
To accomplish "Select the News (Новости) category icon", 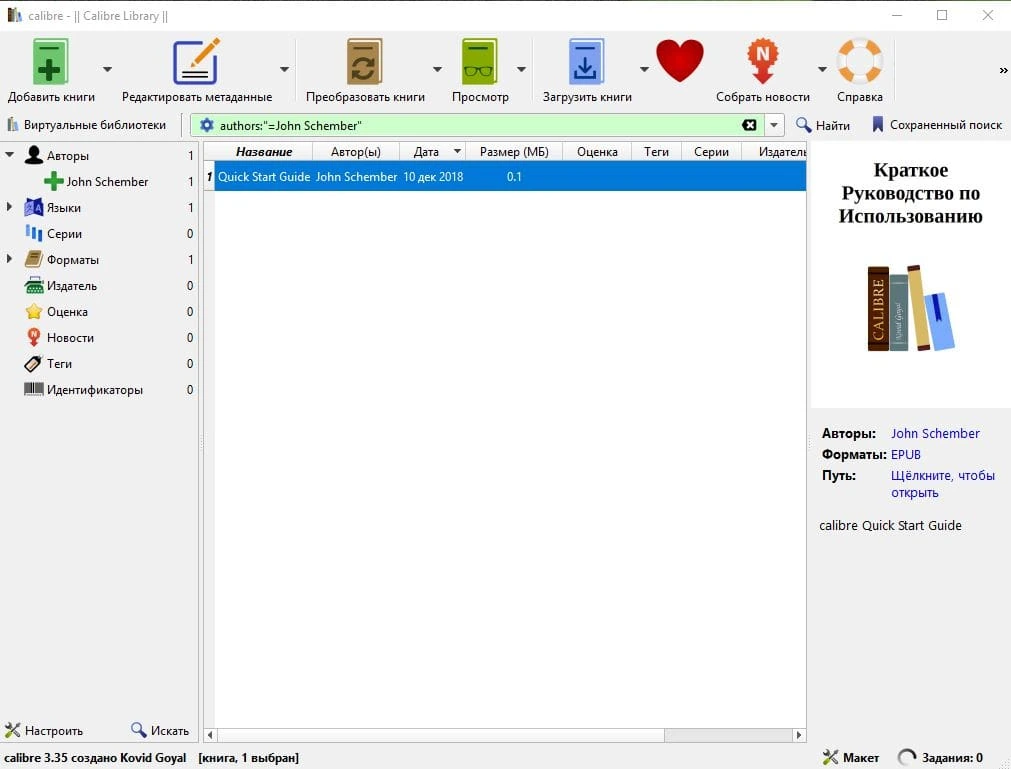I will coord(34,337).
